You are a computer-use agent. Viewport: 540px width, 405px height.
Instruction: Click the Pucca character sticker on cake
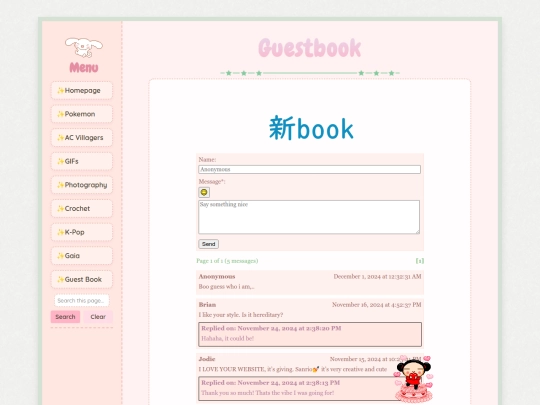pyautogui.click(x=414, y=378)
